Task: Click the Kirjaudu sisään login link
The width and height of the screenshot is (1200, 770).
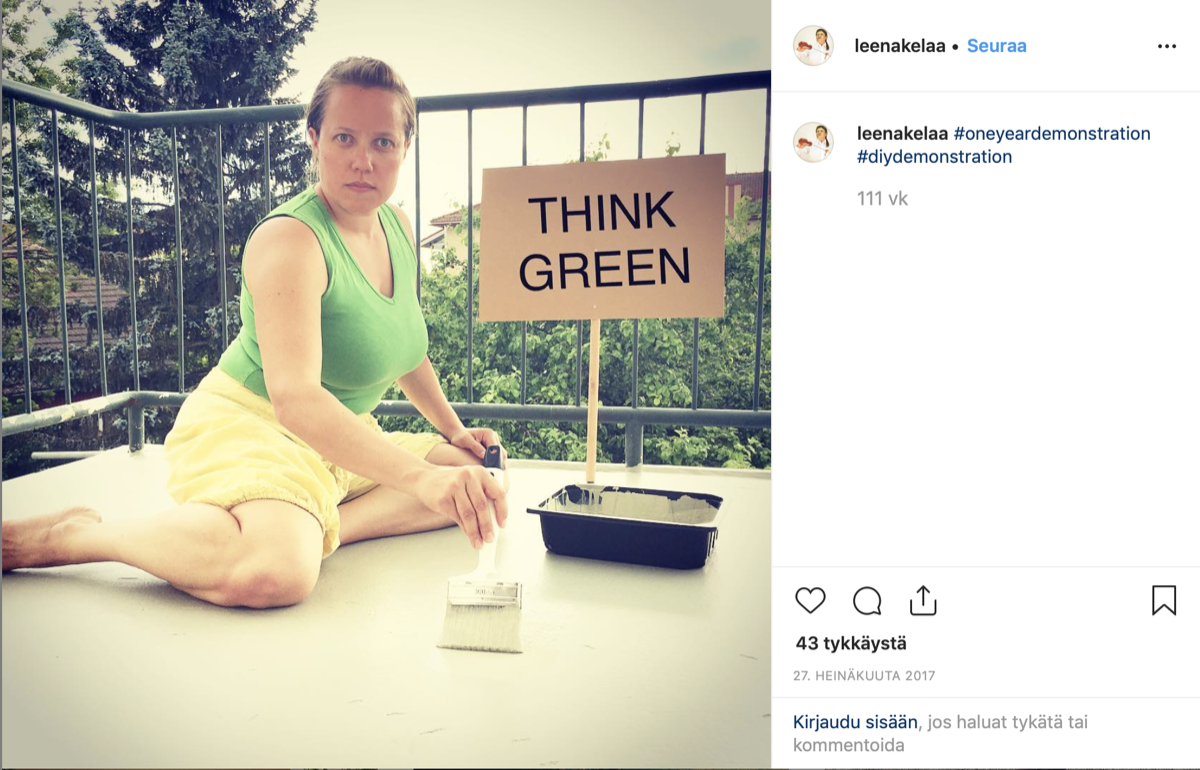Action: pyautogui.click(x=855, y=722)
